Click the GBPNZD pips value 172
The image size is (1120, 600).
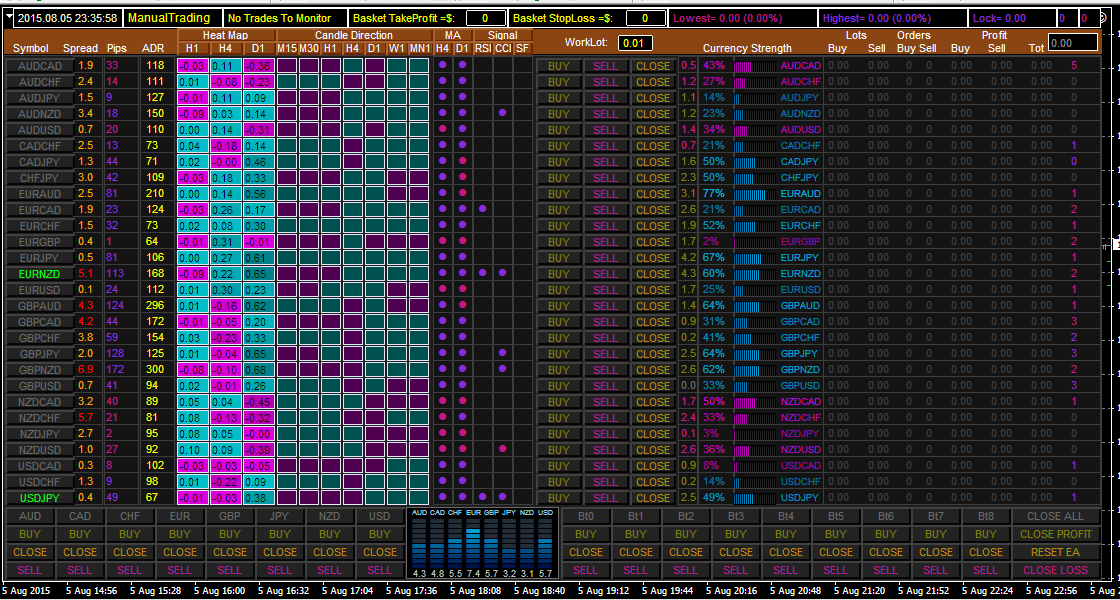point(115,369)
